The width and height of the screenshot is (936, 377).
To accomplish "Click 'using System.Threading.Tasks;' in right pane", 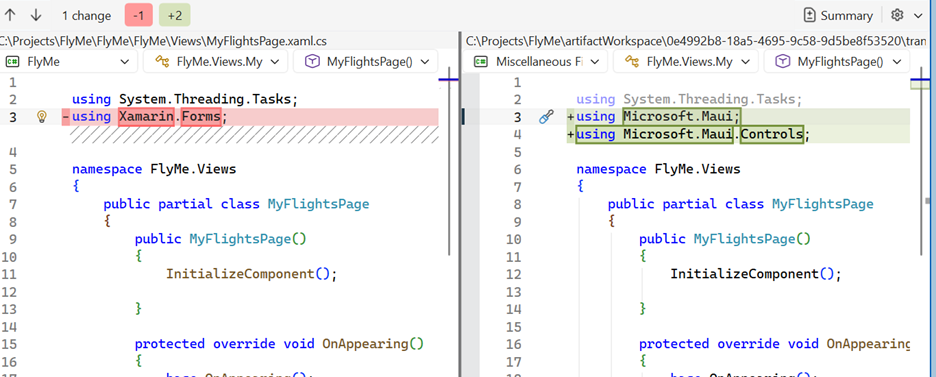I will (x=689, y=99).
